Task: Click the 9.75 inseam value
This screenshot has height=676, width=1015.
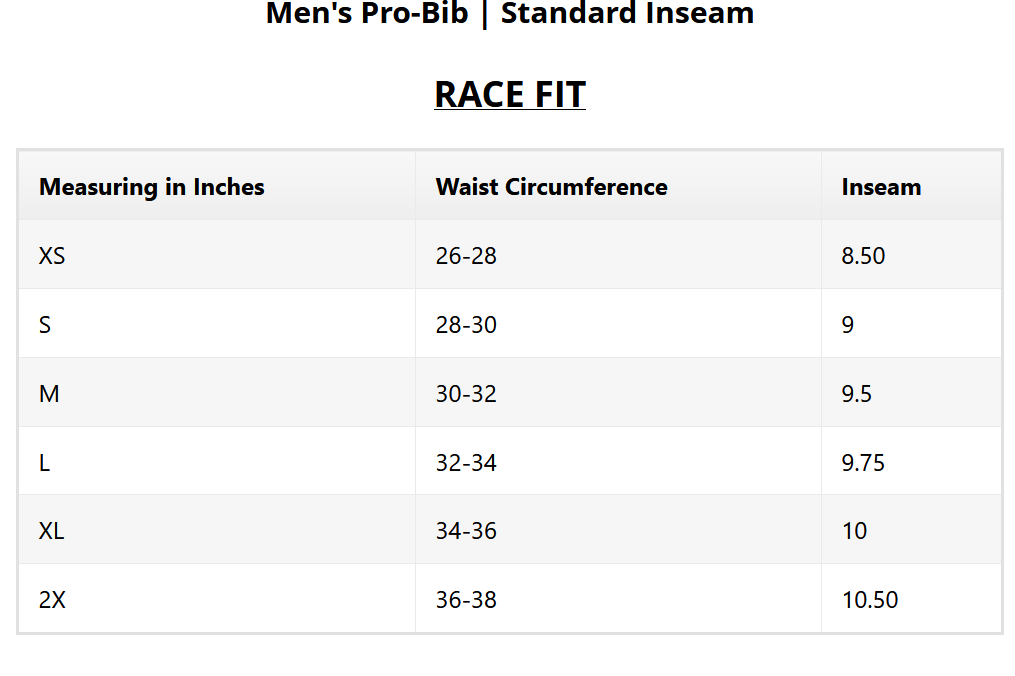Action: (863, 463)
